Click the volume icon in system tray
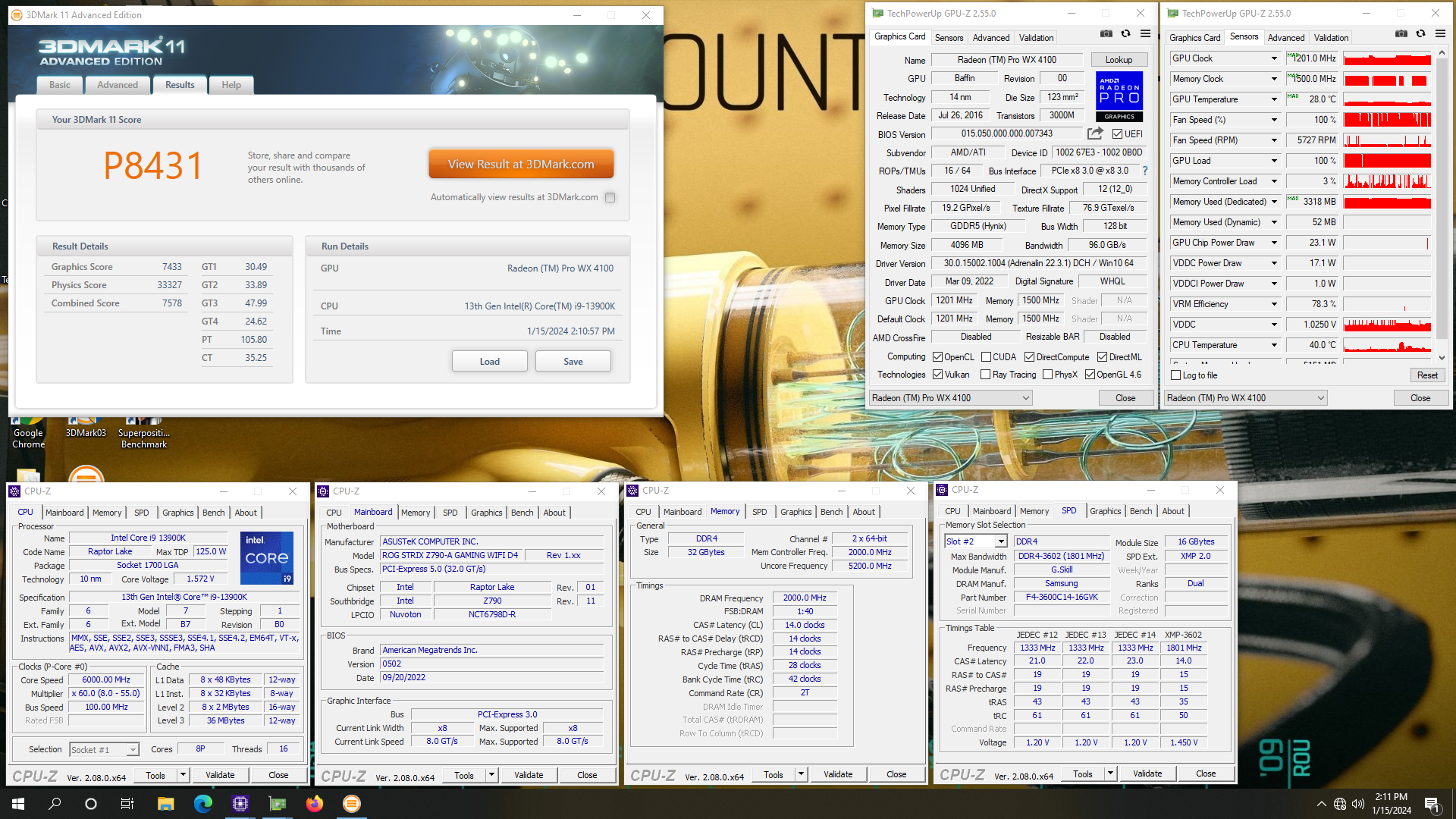The image size is (1456, 819). click(1358, 804)
